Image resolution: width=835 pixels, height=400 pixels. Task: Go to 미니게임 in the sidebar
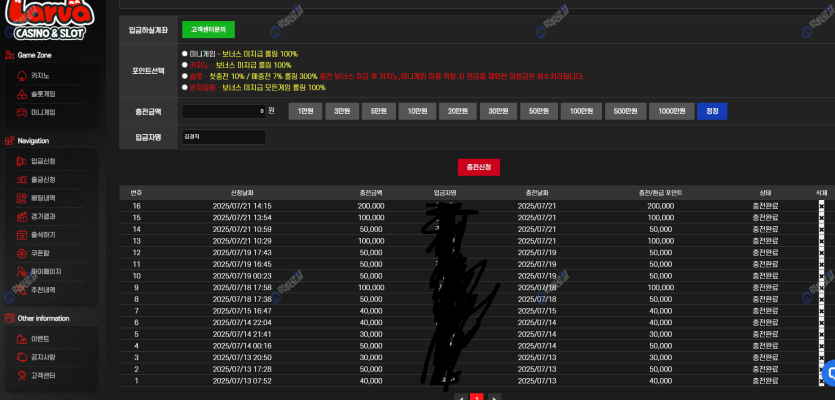43,112
